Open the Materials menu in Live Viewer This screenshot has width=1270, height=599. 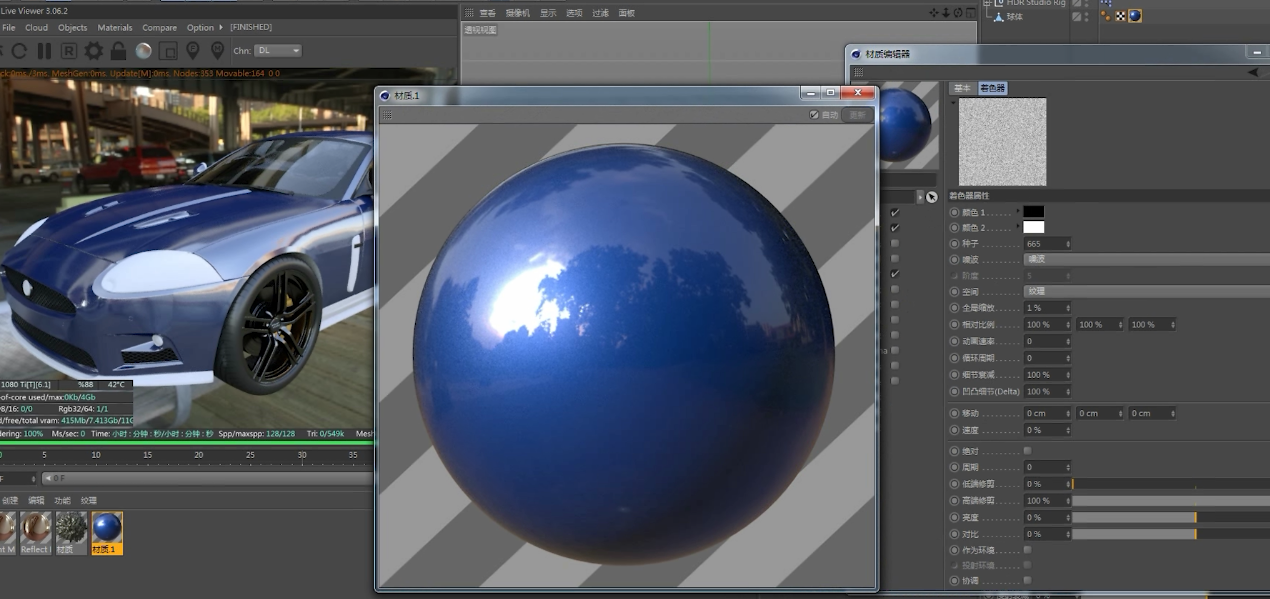(x=115, y=28)
